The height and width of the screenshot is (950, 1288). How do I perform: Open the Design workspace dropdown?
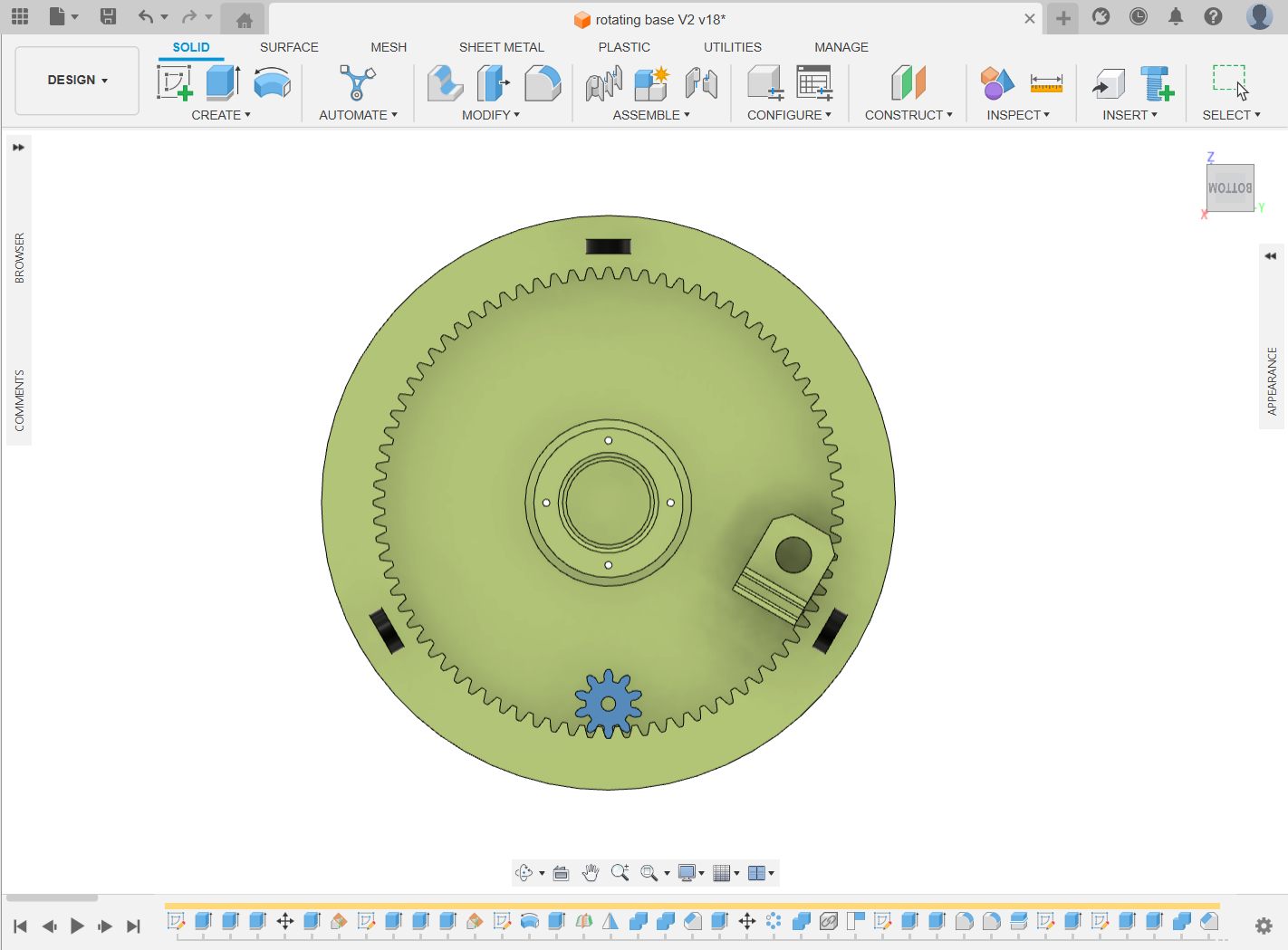[77, 81]
